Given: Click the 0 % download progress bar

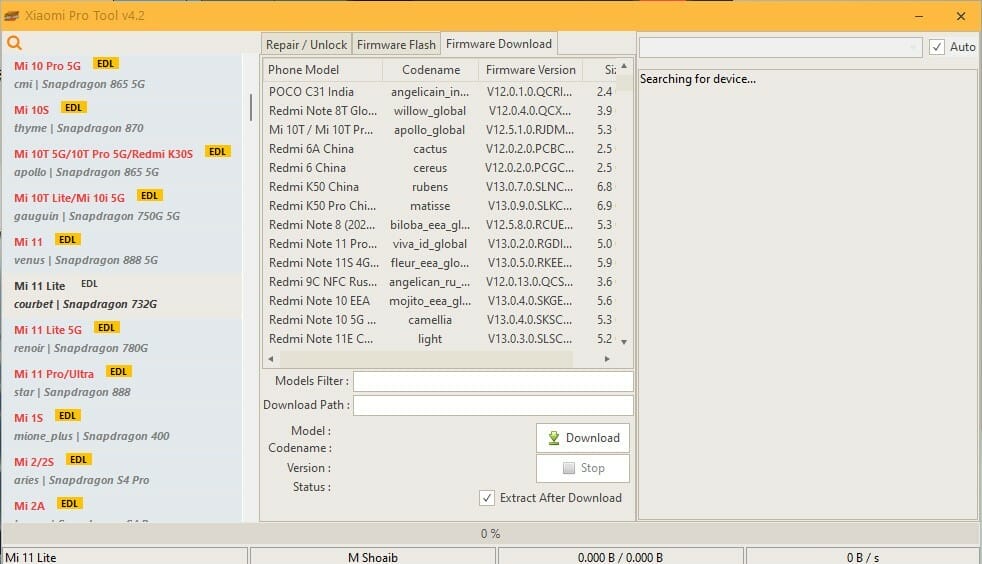Looking at the screenshot, I should pos(490,533).
